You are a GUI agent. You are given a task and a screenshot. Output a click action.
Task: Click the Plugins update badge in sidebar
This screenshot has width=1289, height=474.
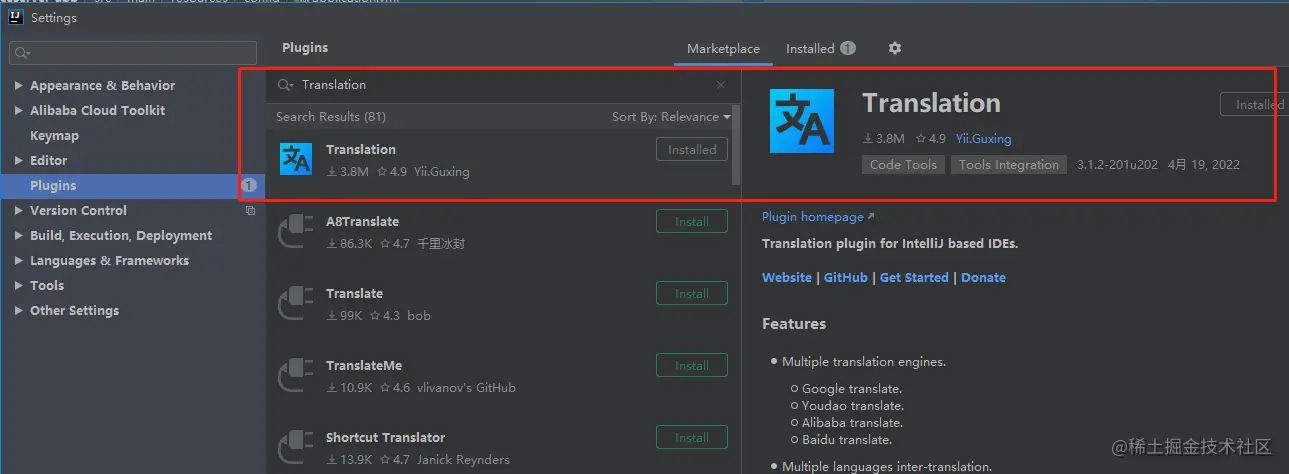click(x=249, y=185)
